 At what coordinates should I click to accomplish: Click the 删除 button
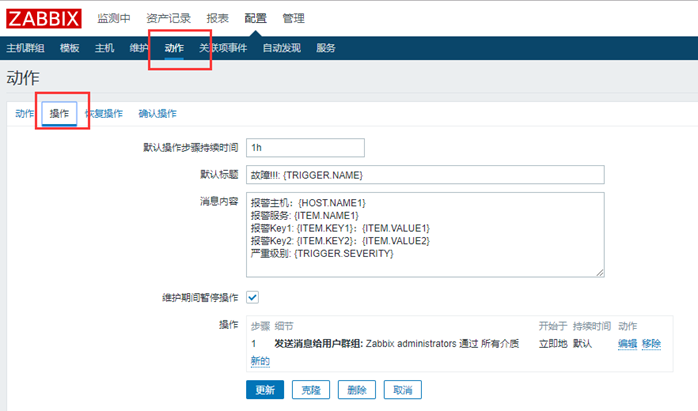coord(357,390)
